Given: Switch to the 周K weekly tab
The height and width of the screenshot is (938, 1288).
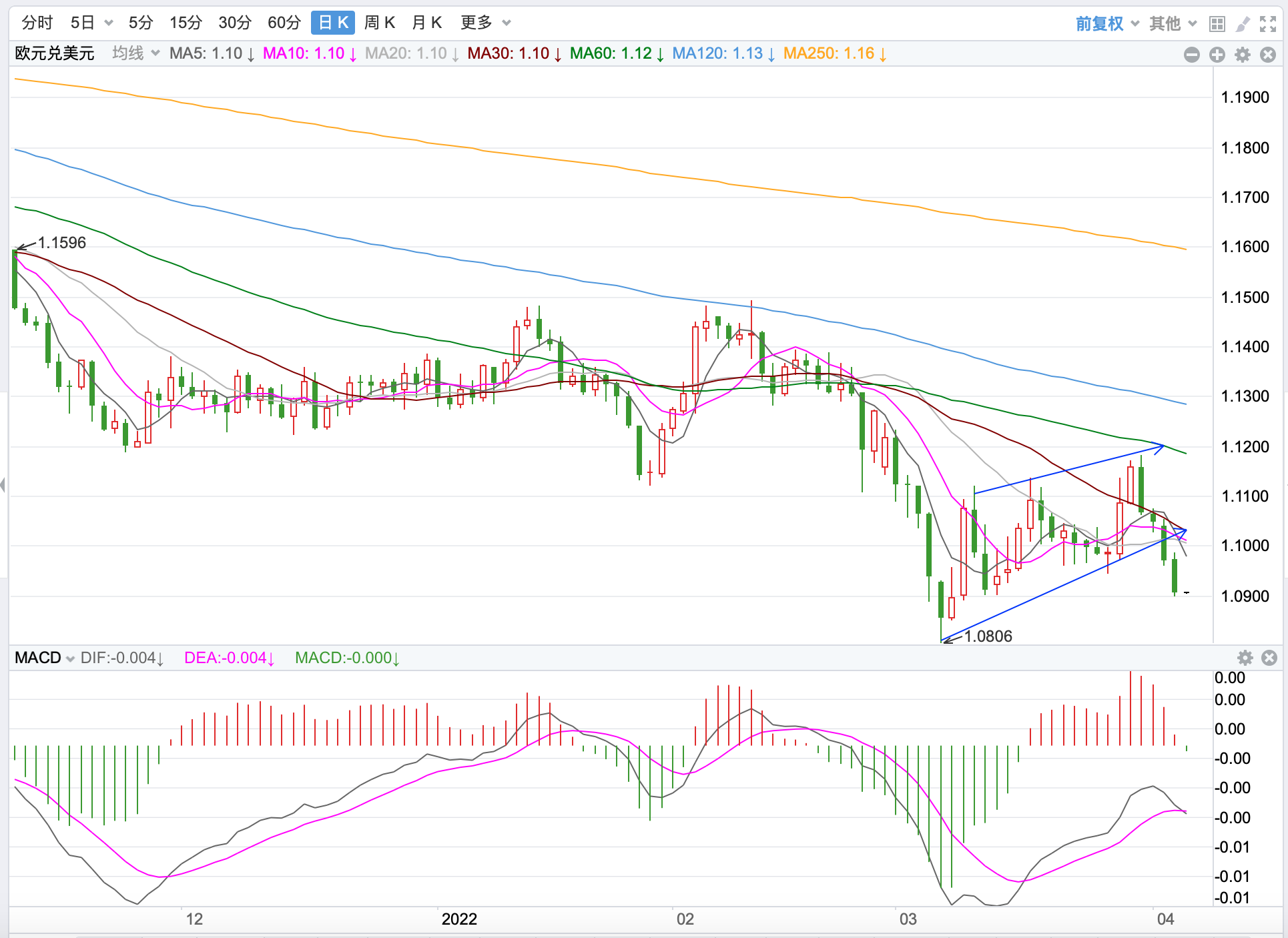Looking at the screenshot, I should 380,23.
